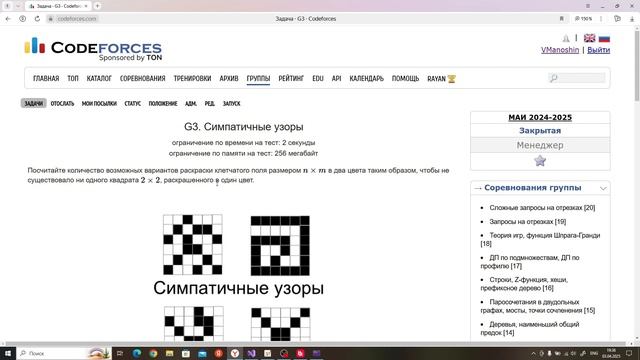Viewport: 640px width, 360px height.
Task: Open ГЛАВНАЯ in main menu
Action: pos(46,78)
